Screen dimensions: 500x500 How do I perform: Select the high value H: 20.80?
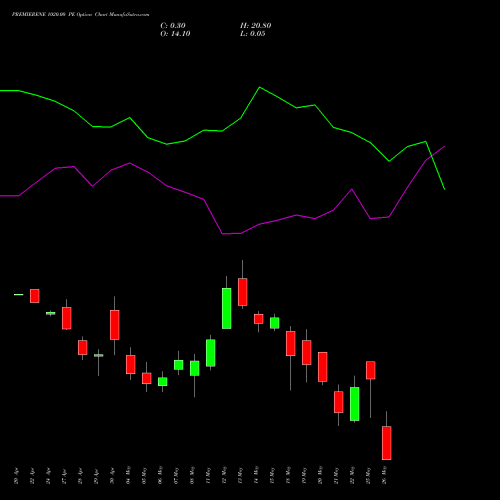[256, 26]
